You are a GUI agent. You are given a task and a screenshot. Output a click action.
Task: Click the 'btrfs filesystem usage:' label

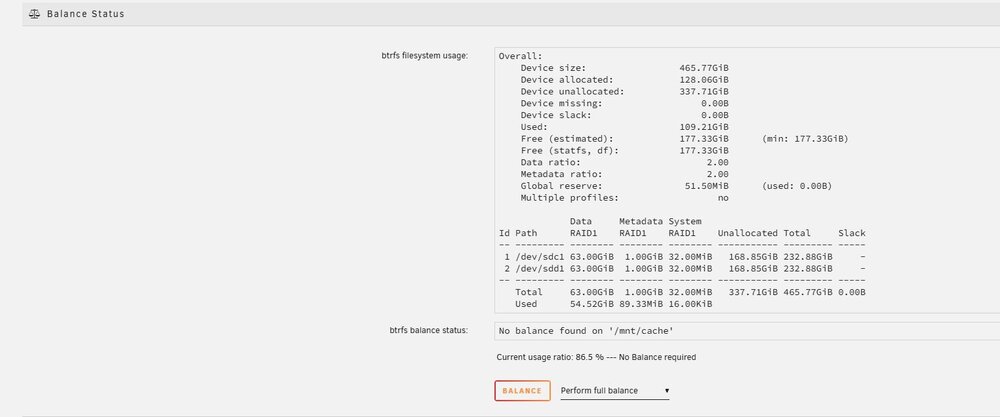pos(425,55)
